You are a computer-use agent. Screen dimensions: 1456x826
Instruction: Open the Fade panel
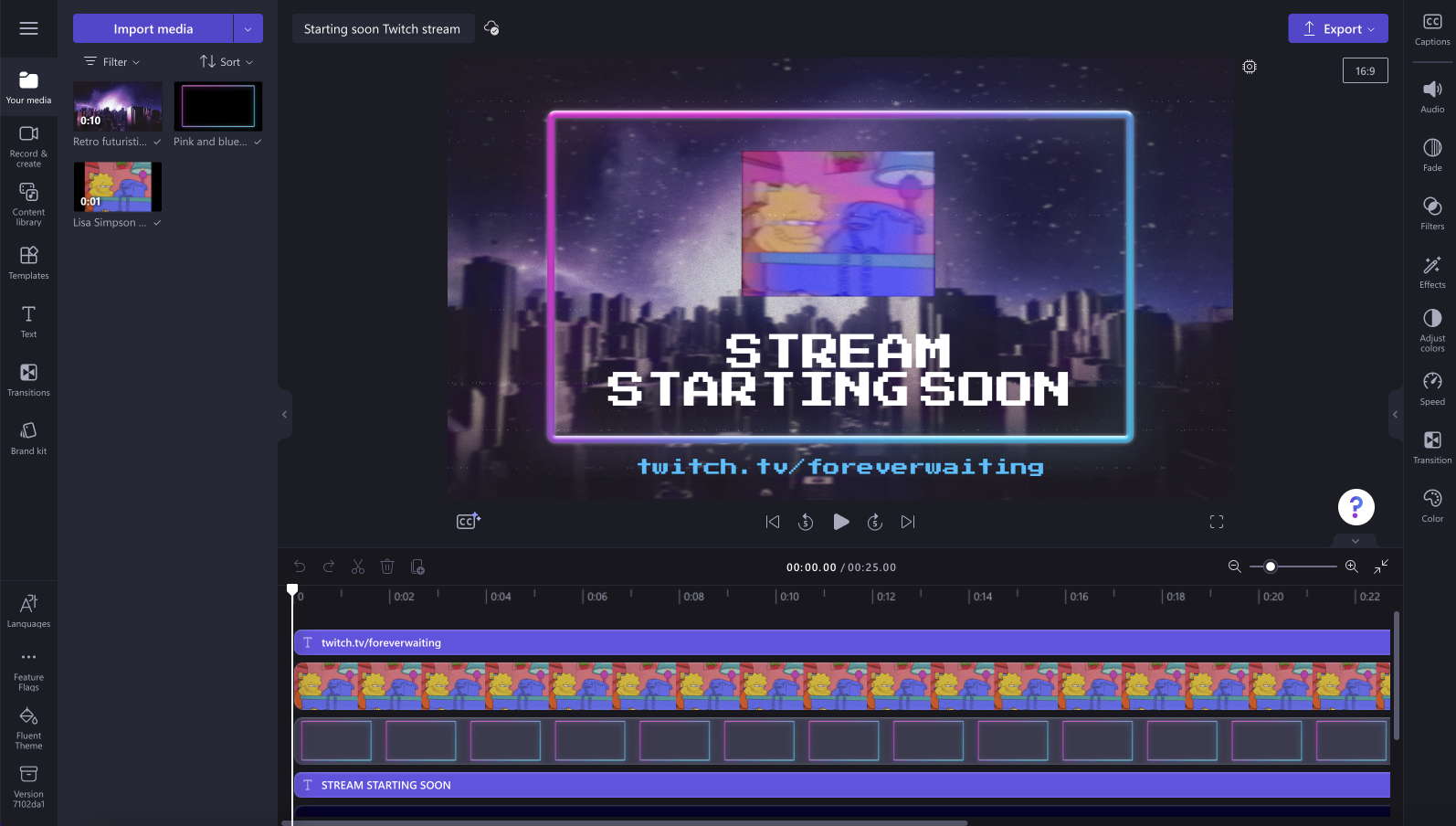click(1432, 154)
